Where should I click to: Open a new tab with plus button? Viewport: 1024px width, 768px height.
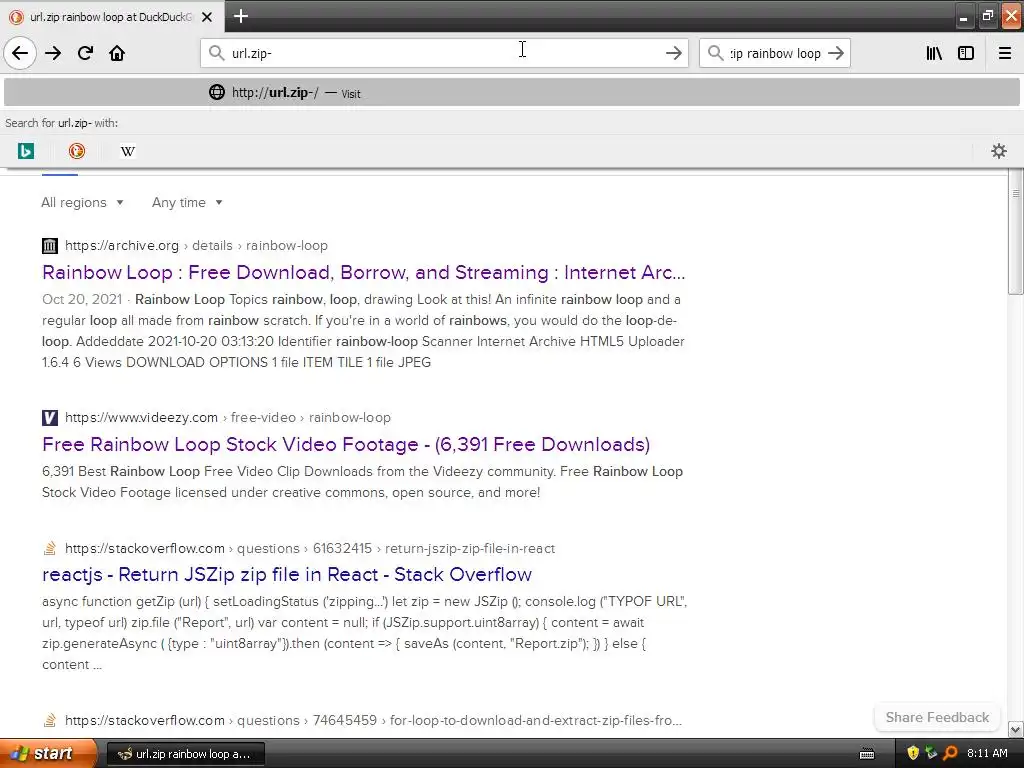pyautogui.click(x=240, y=16)
